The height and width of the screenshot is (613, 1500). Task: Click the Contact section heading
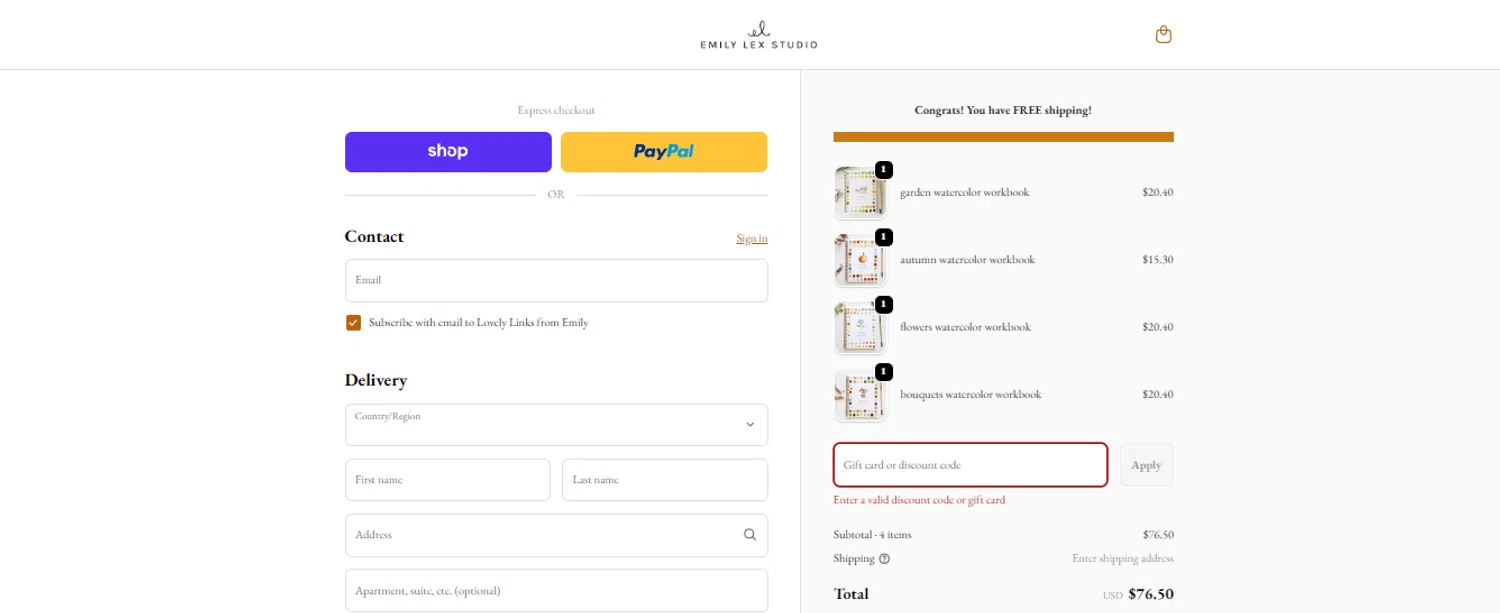click(x=374, y=237)
